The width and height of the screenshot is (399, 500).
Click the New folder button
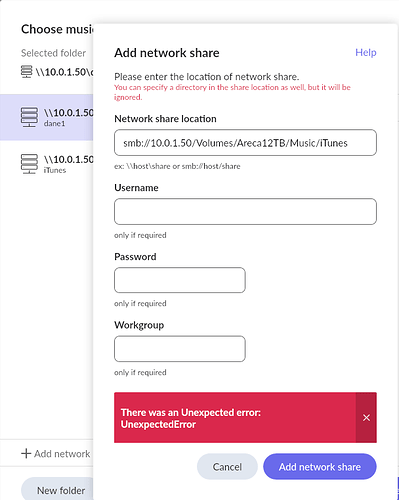point(57,490)
